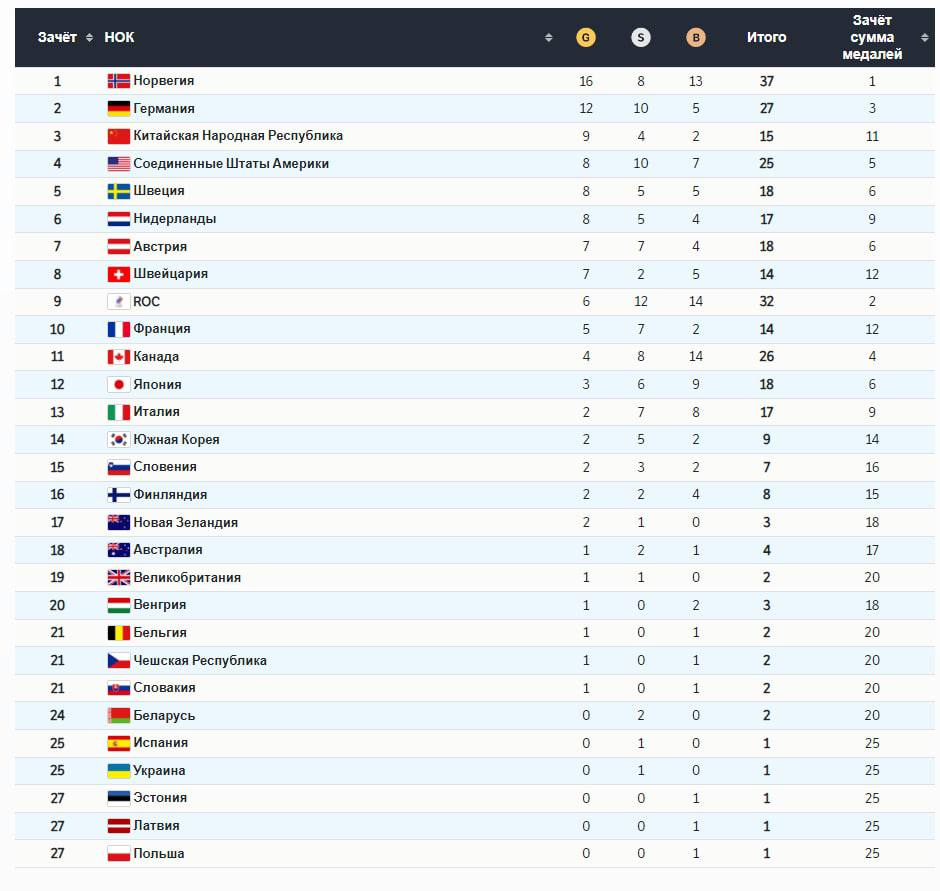Click the bronze medal B icon
Viewport: 940px width, 891px height.
tap(696, 38)
